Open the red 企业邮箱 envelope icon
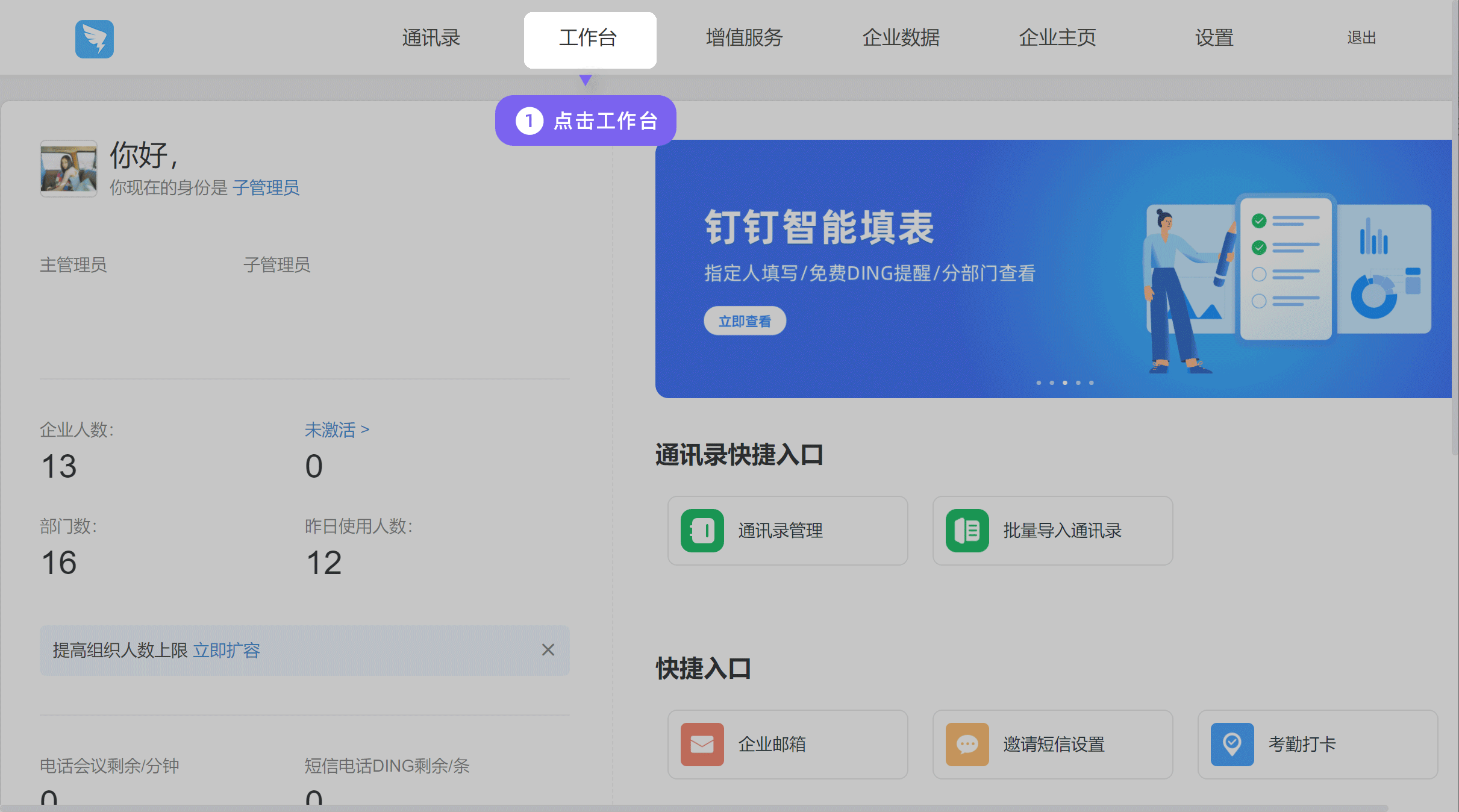The image size is (1459, 812). [702, 745]
